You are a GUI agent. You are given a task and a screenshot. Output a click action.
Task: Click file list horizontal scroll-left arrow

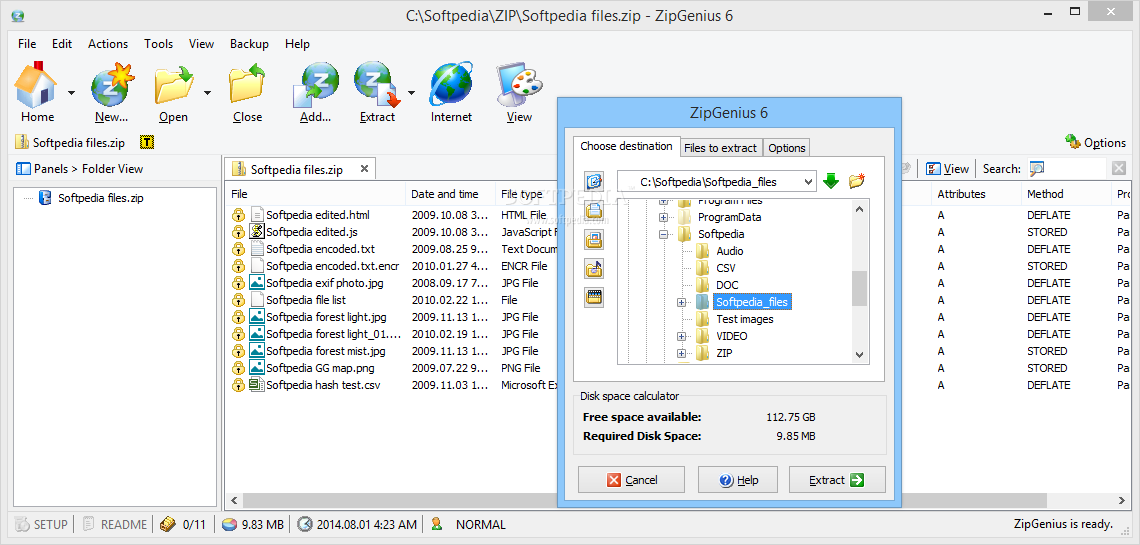(233, 501)
